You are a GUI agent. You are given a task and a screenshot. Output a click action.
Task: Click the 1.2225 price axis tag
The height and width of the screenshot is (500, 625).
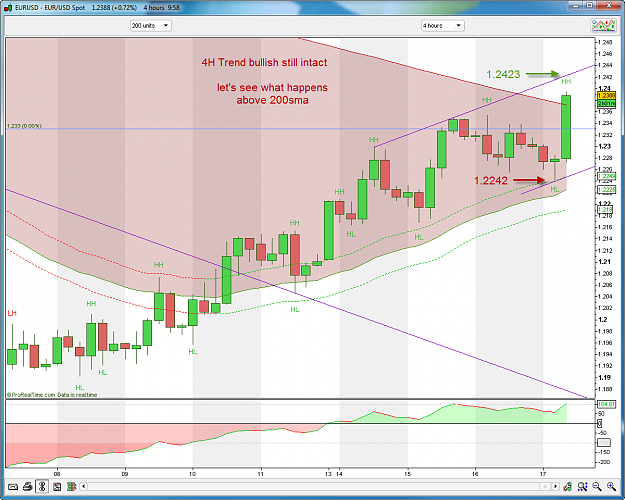point(606,190)
